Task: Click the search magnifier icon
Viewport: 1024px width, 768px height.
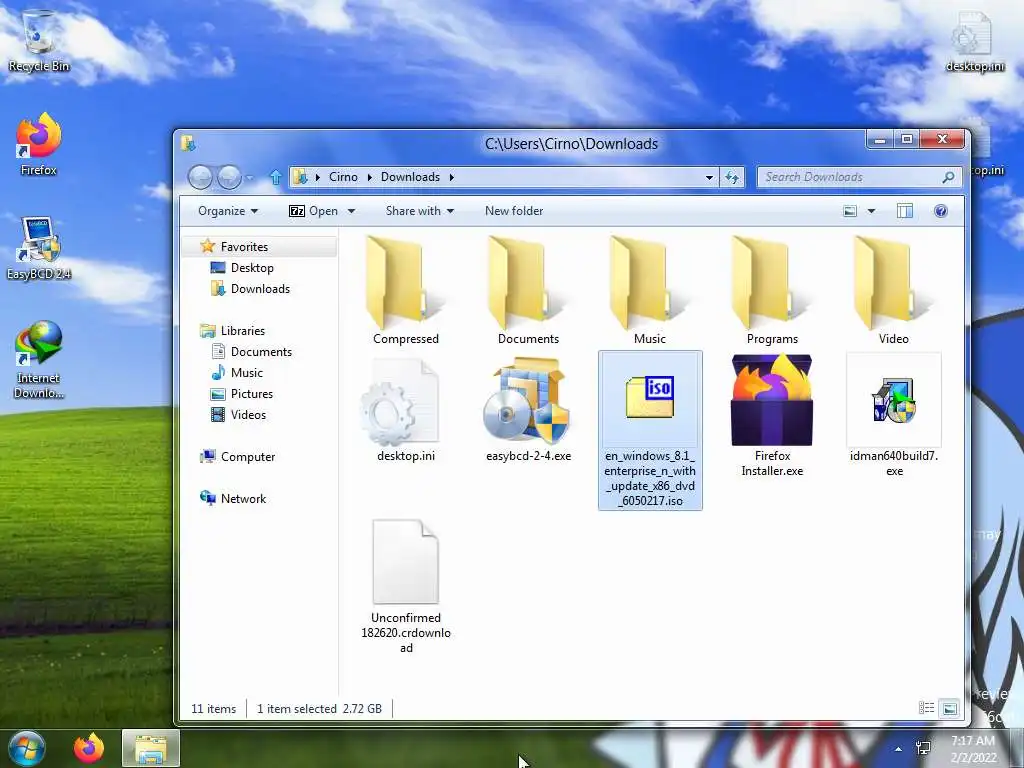Action: pos(948,177)
